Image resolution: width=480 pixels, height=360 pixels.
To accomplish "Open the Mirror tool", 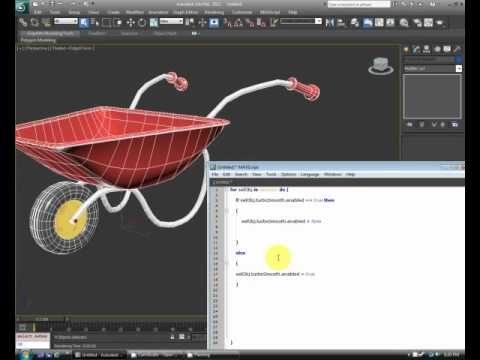I will pyautogui.click(x=330, y=23).
